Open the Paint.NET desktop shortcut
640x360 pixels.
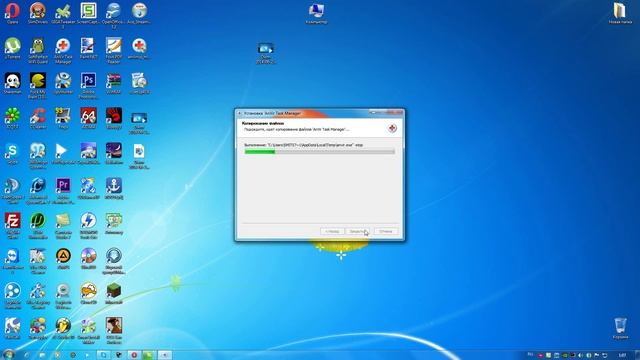coord(89,49)
